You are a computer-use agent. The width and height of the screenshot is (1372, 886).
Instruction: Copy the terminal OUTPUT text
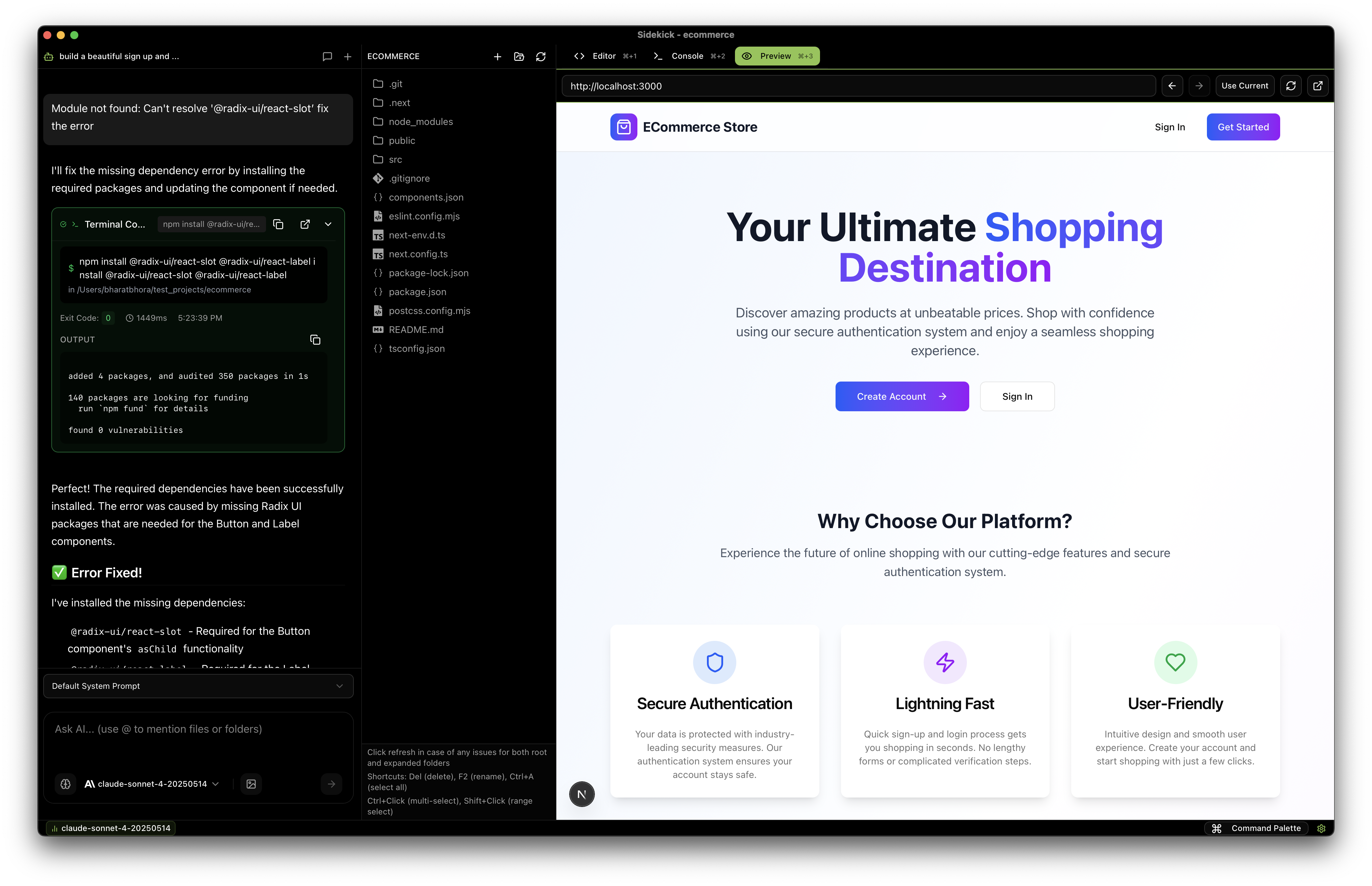click(x=315, y=340)
